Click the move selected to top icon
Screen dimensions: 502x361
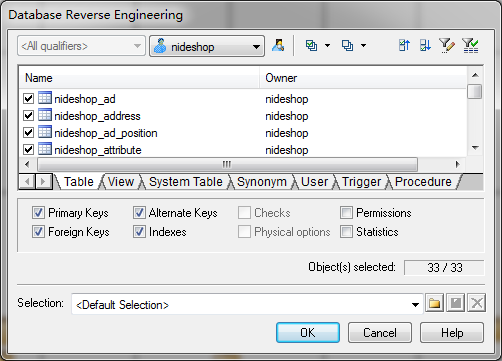(x=404, y=46)
